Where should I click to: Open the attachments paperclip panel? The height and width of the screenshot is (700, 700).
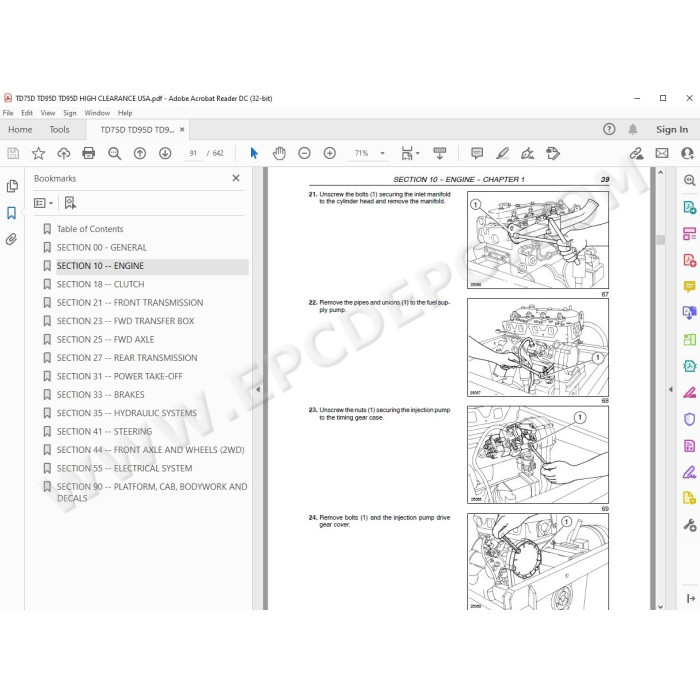click(12, 239)
